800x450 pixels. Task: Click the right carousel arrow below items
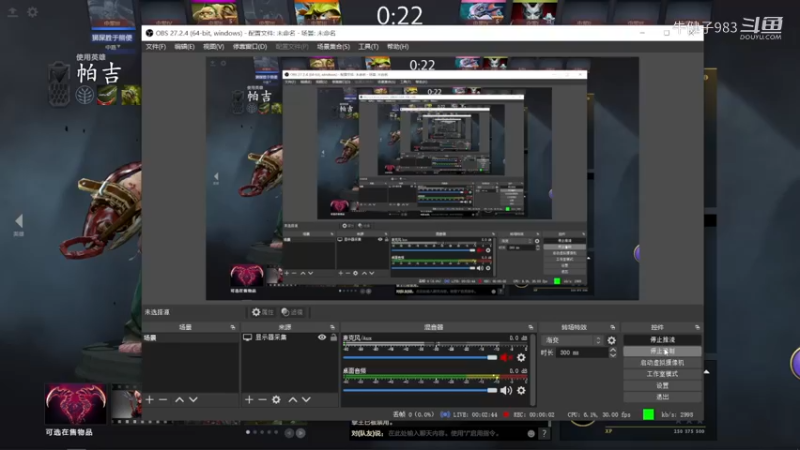pos(301,433)
